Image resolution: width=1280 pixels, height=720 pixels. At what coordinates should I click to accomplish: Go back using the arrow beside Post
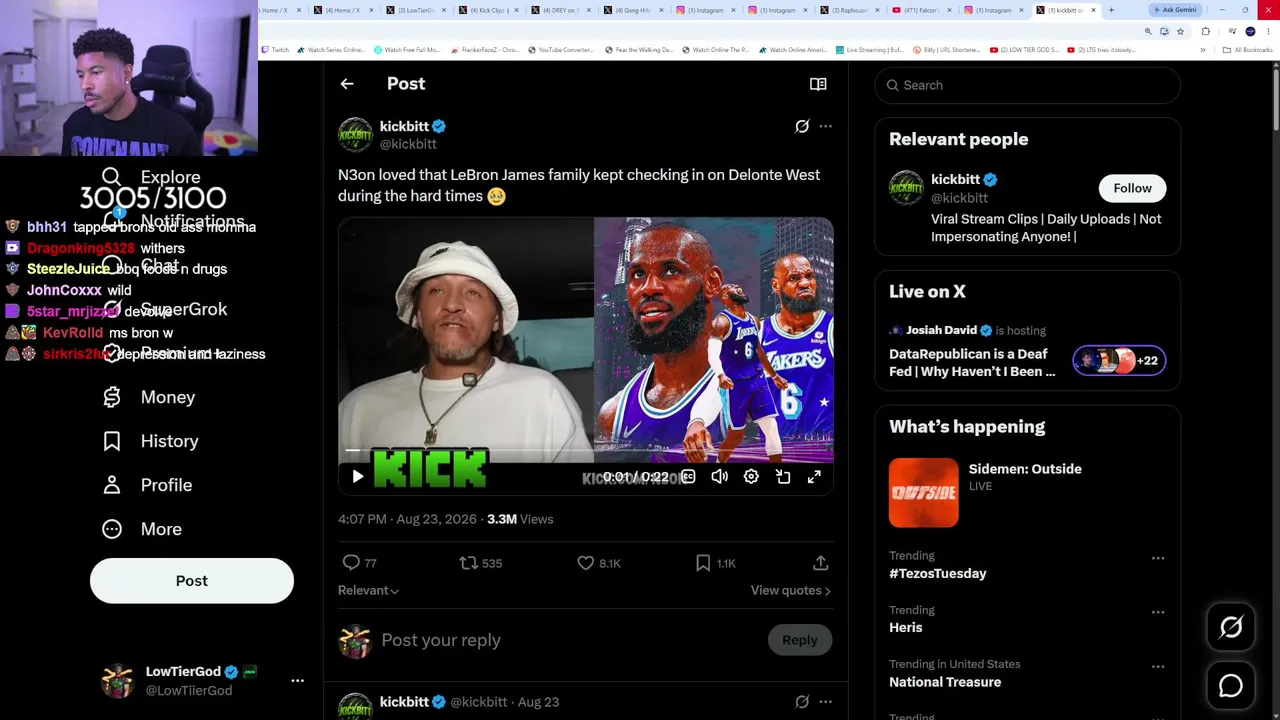(347, 84)
